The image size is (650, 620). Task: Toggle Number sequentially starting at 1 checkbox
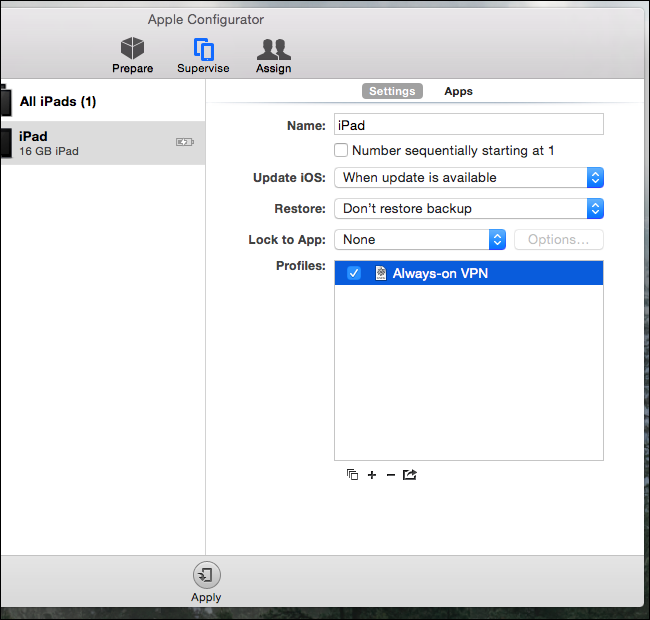coord(341,150)
